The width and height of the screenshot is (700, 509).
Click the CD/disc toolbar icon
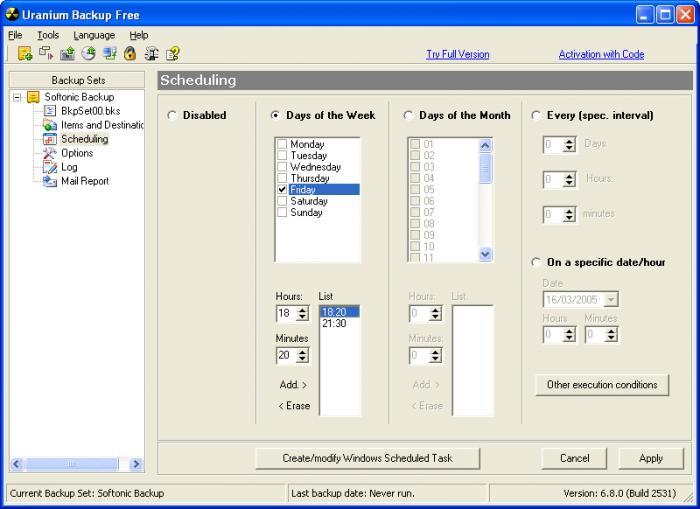88,54
